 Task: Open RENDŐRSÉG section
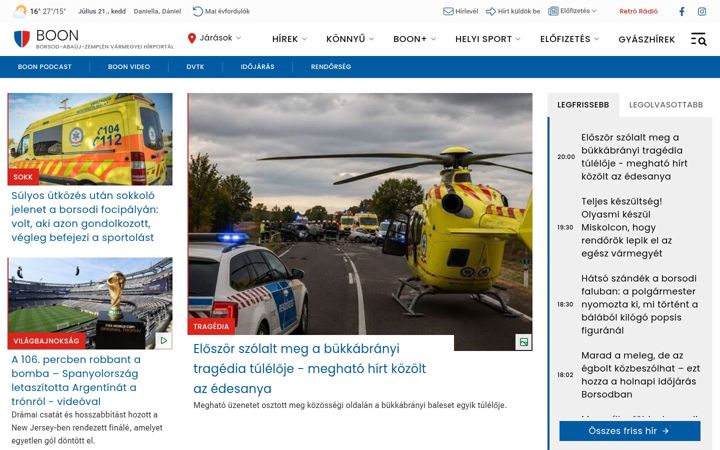point(331,67)
